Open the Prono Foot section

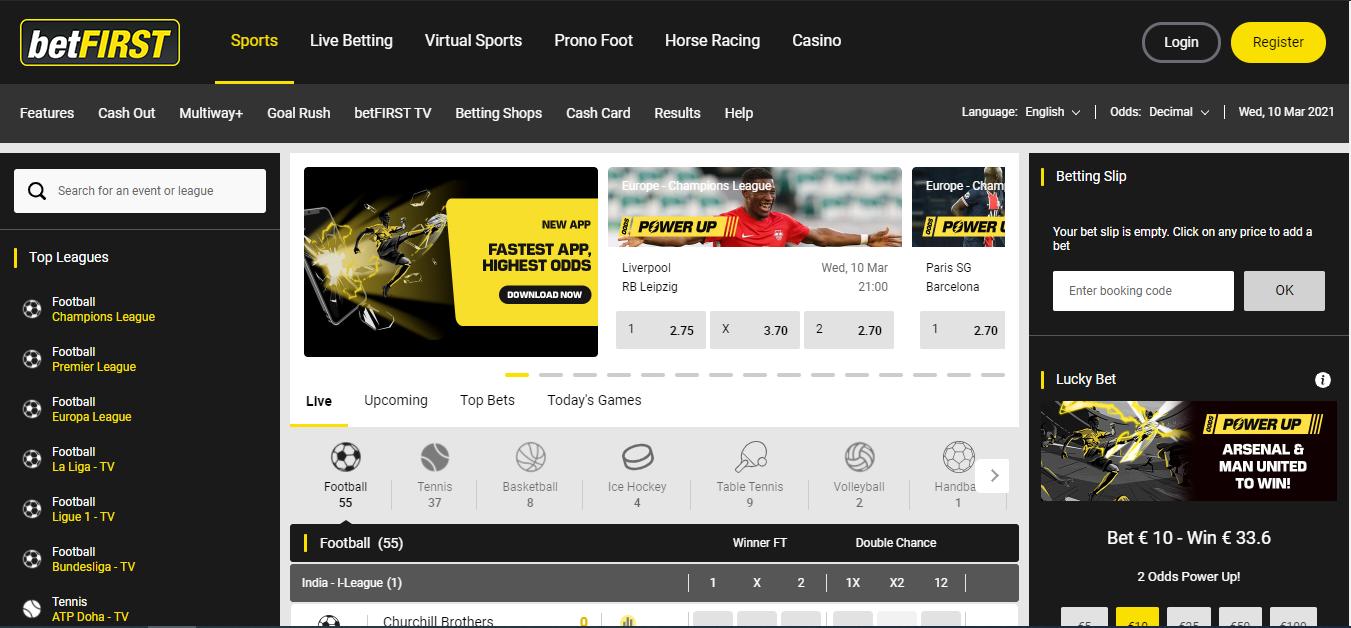pos(594,41)
